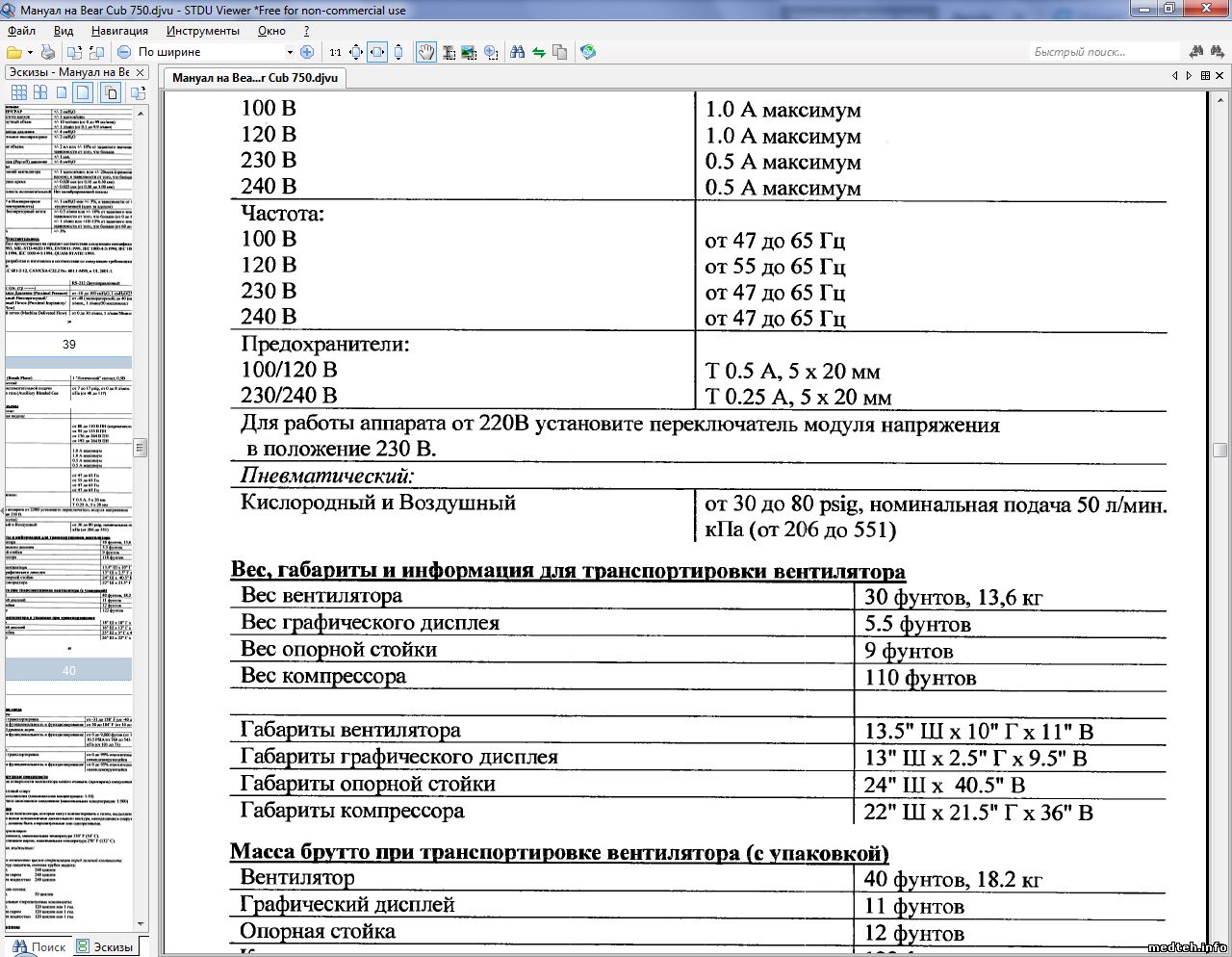Viewport: 1232px width, 957px height.
Task: Click the zoom out minus icon
Action: 124,52
